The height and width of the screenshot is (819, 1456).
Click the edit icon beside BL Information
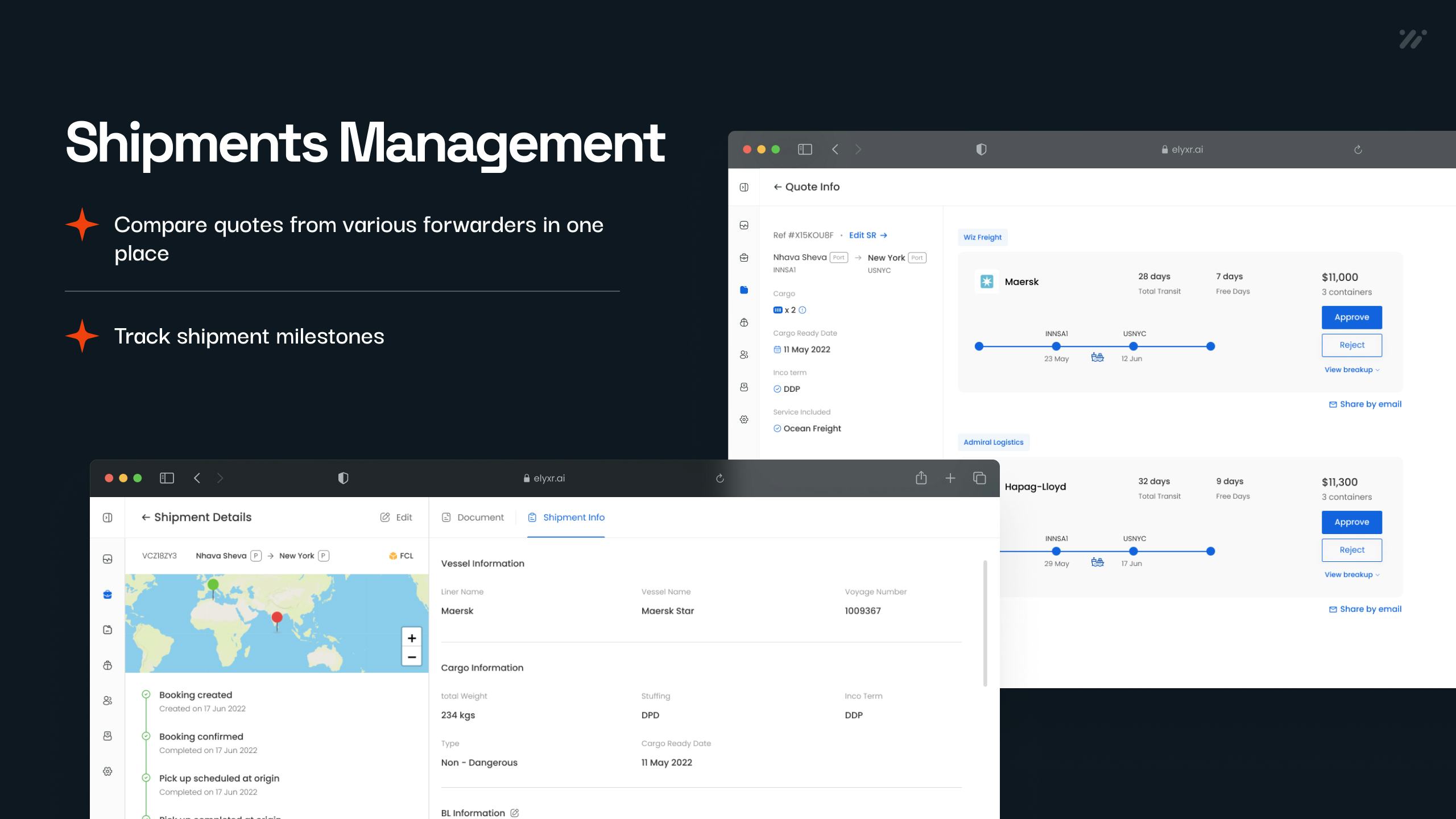pos(514,813)
